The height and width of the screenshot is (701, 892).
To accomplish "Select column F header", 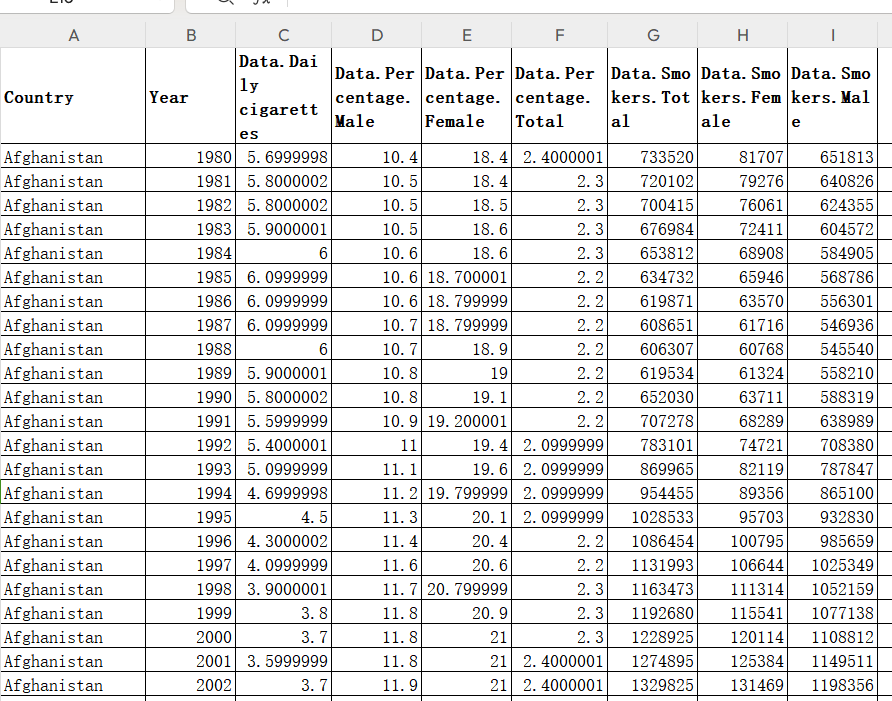I will click(x=559, y=35).
